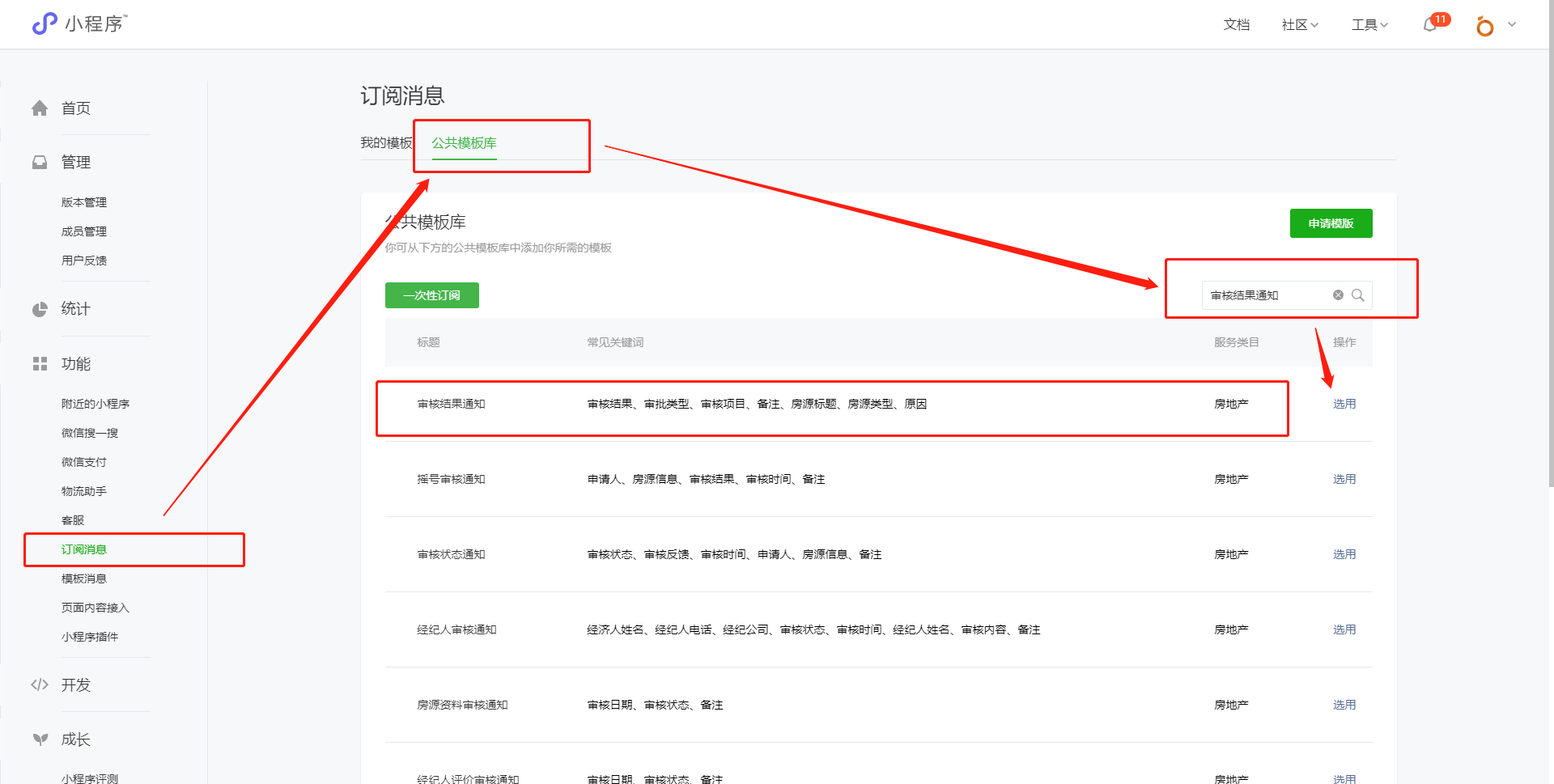Click the 常见关键词 column header
This screenshot has height=784, width=1554.
pos(615,342)
